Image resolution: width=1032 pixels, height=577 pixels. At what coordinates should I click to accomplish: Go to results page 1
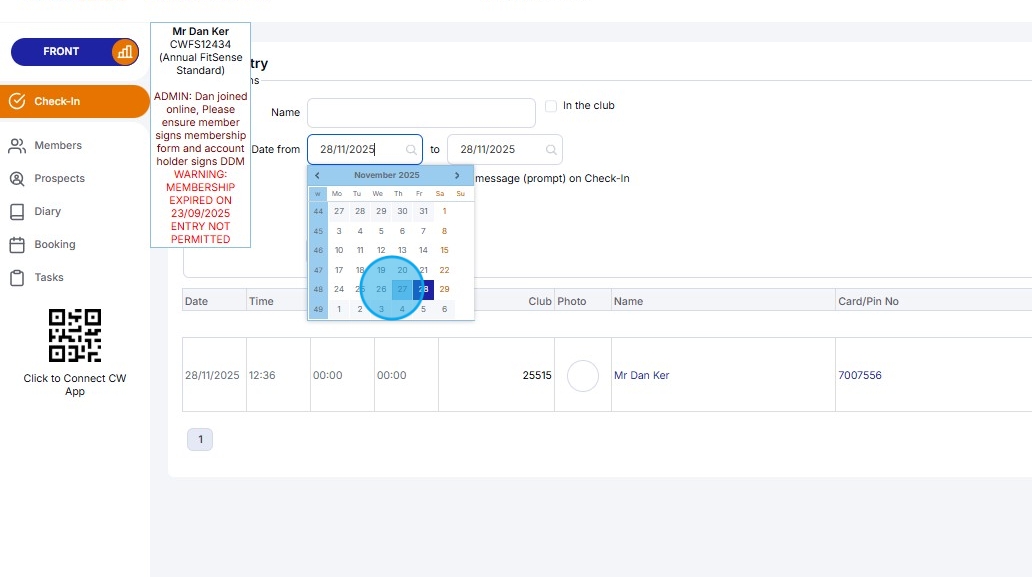tap(200, 439)
